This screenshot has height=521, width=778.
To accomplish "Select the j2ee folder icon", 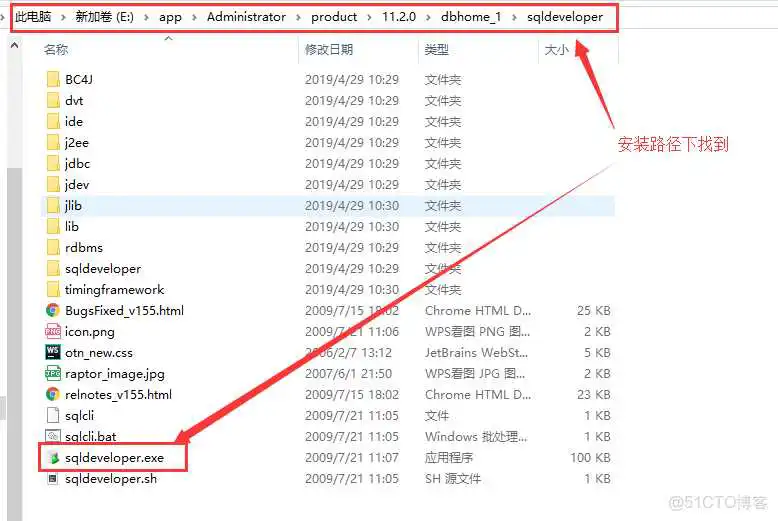I will (53, 142).
